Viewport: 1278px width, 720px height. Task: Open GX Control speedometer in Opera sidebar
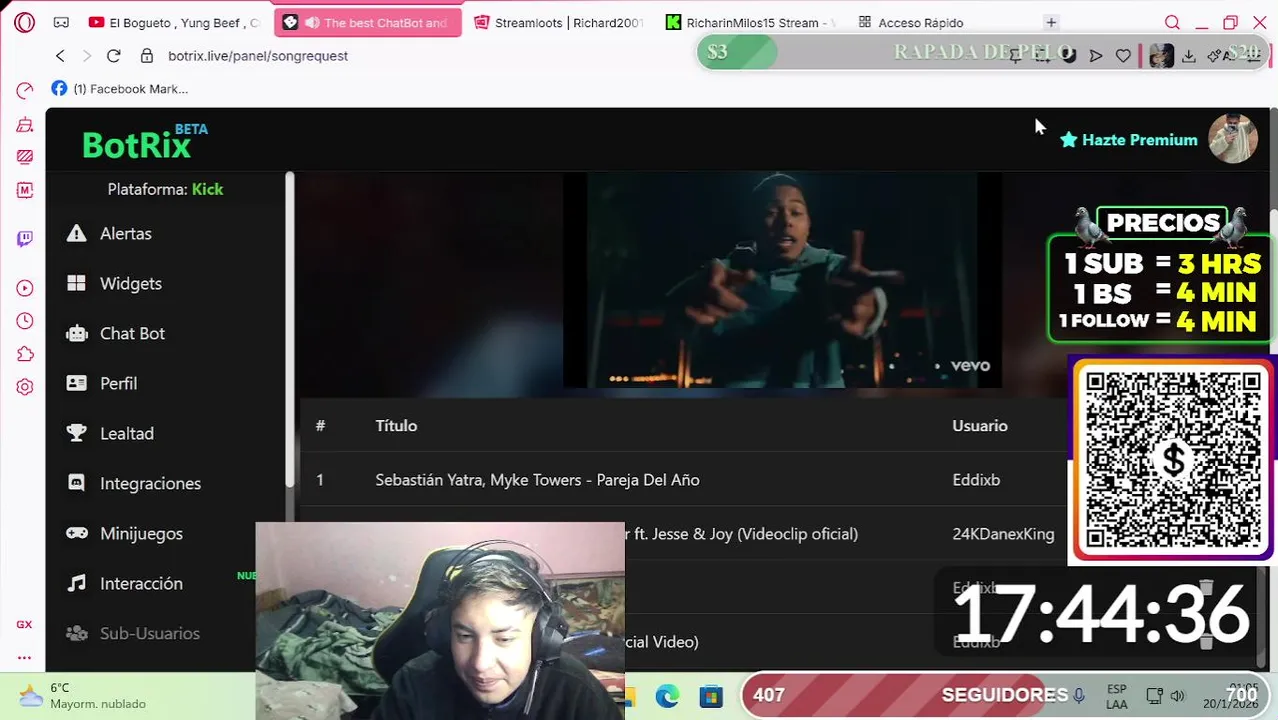(25, 91)
